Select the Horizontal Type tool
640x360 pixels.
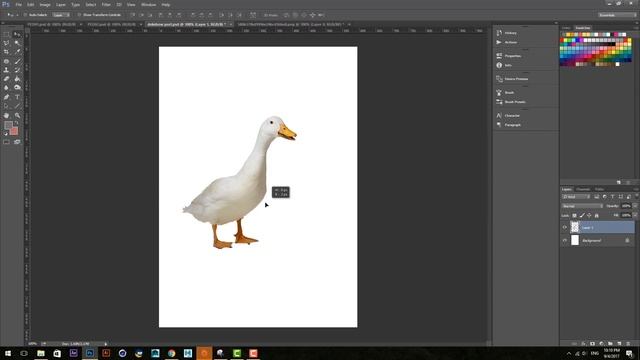pyautogui.click(x=17, y=97)
